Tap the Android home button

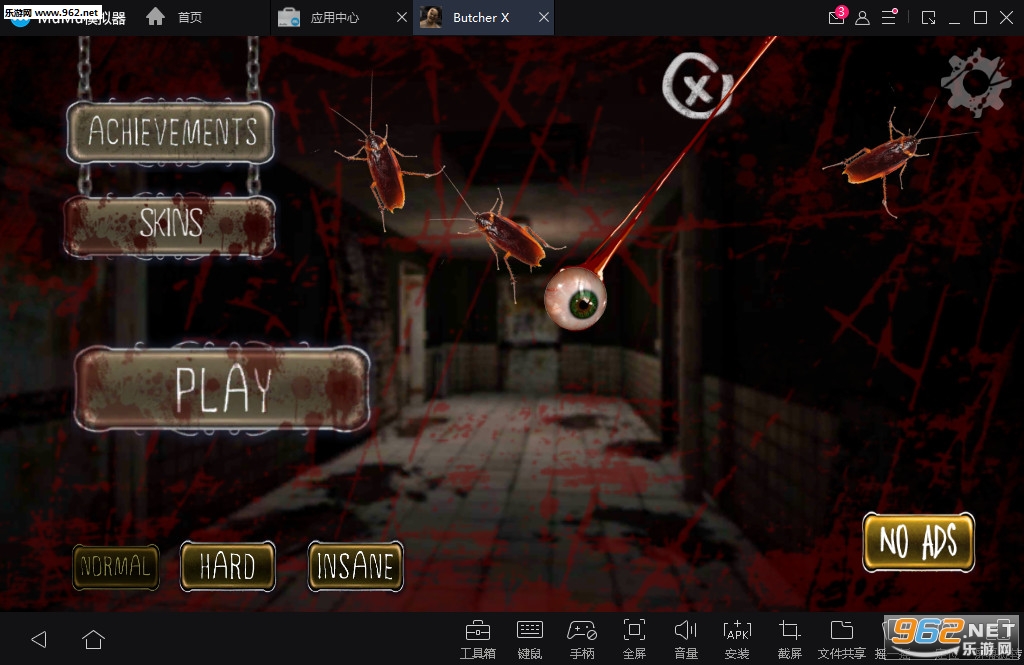pyautogui.click(x=93, y=639)
